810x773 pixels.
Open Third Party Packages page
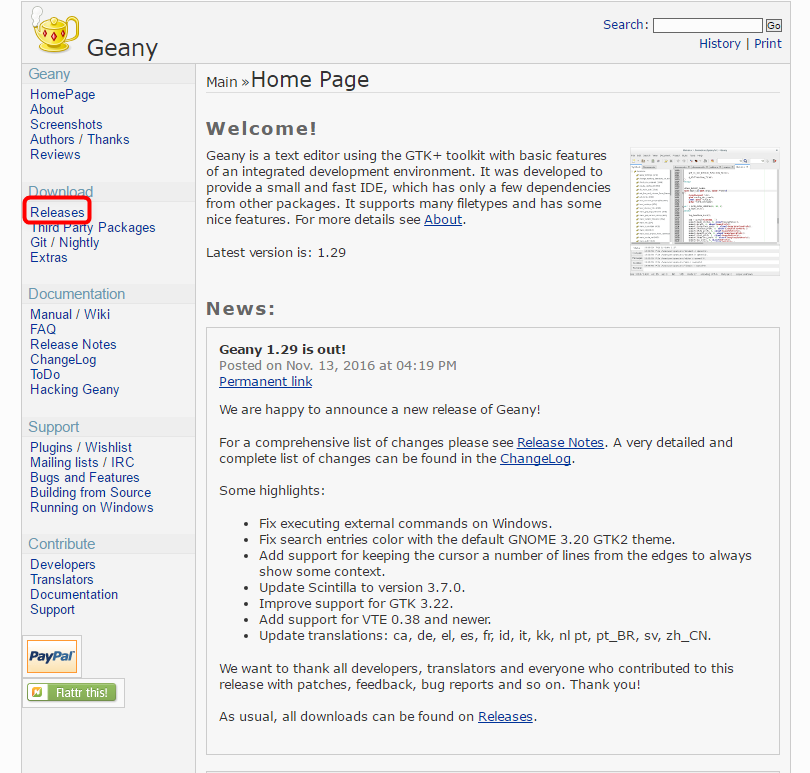93,228
